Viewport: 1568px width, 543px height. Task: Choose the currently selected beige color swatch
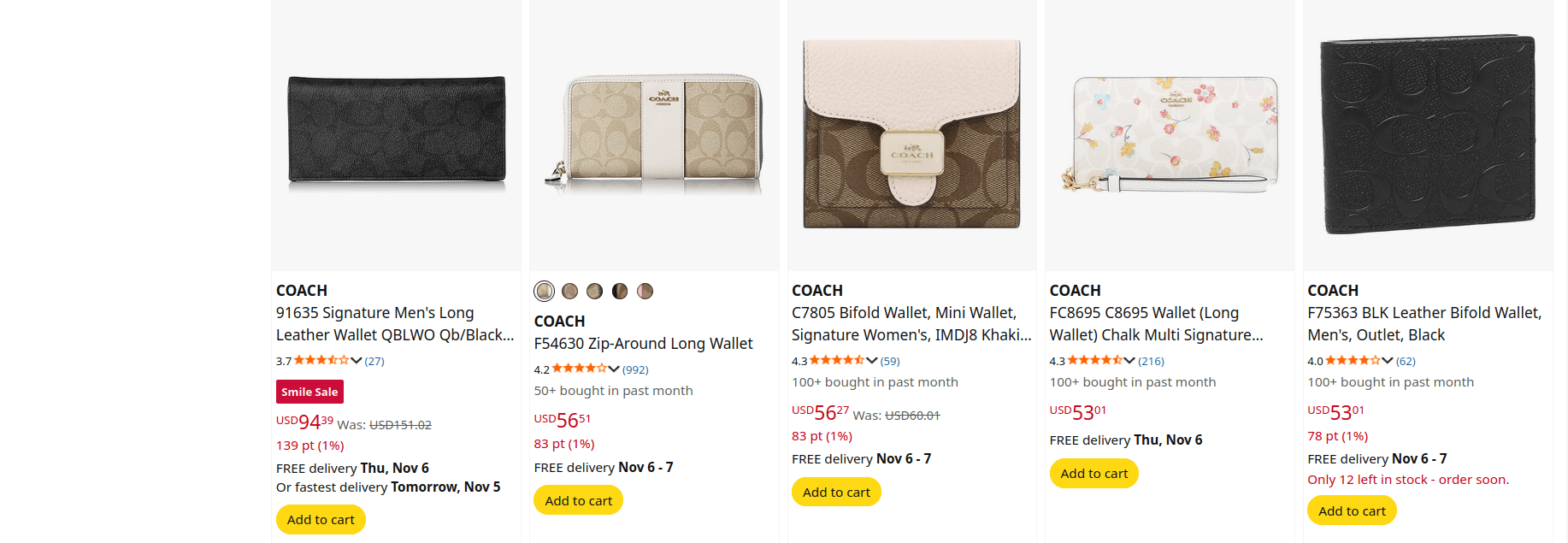(x=545, y=292)
